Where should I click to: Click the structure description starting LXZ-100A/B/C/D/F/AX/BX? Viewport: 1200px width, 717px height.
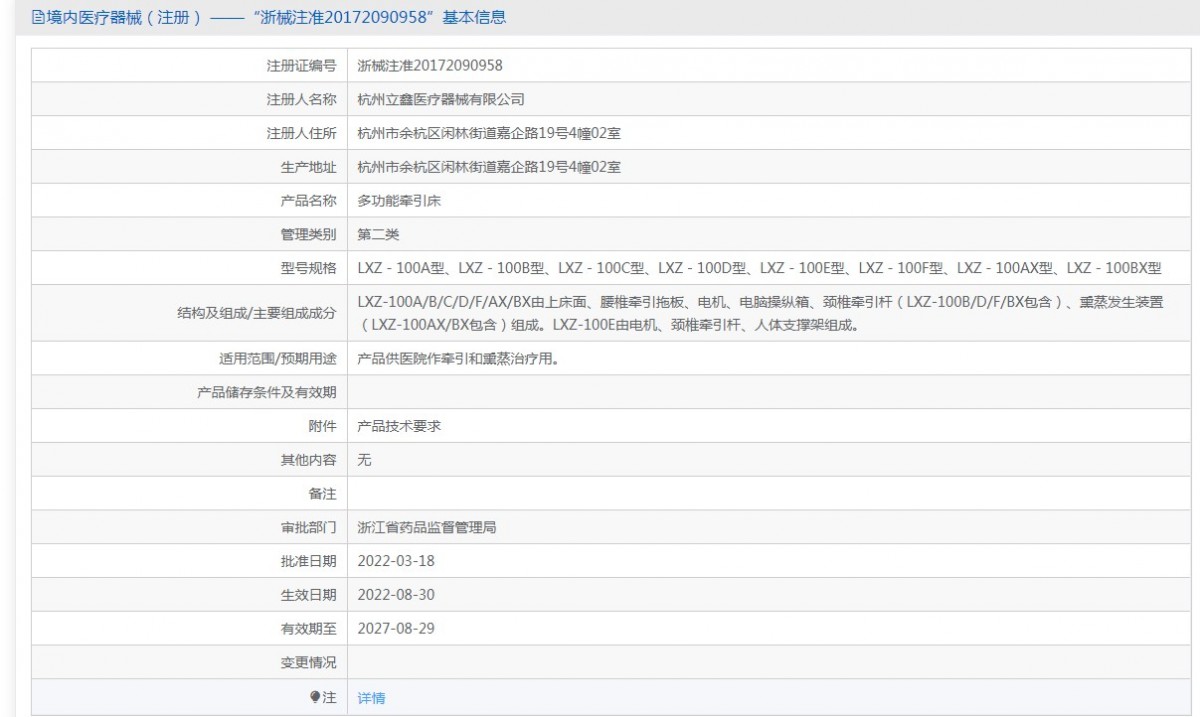760,313
